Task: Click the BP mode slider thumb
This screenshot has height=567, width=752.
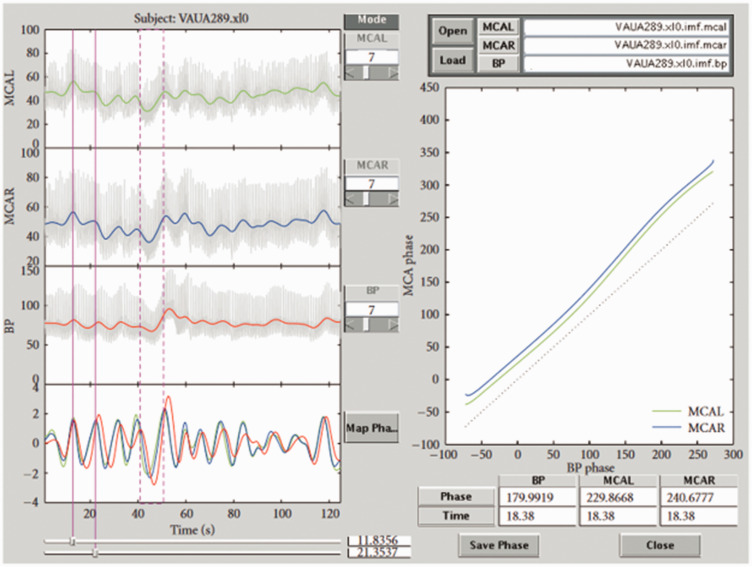Action: point(366,325)
